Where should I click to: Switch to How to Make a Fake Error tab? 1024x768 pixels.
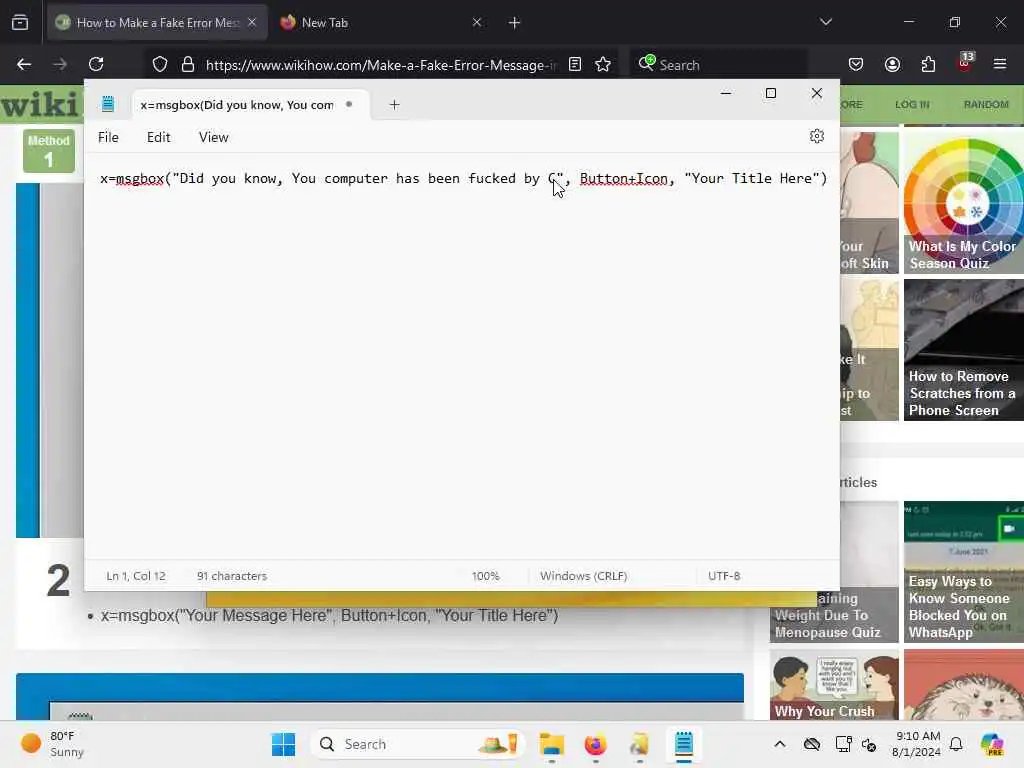pos(157,22)
